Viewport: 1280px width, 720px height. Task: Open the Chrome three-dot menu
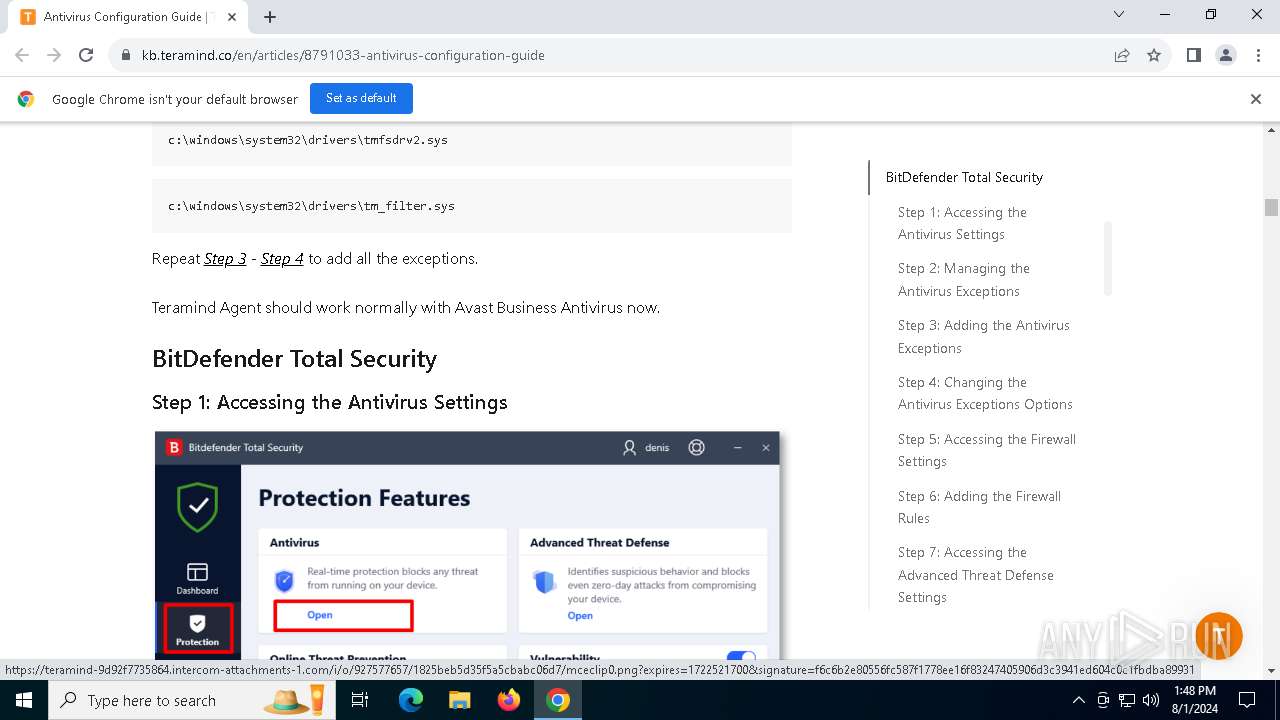(x=1258, y=55)
